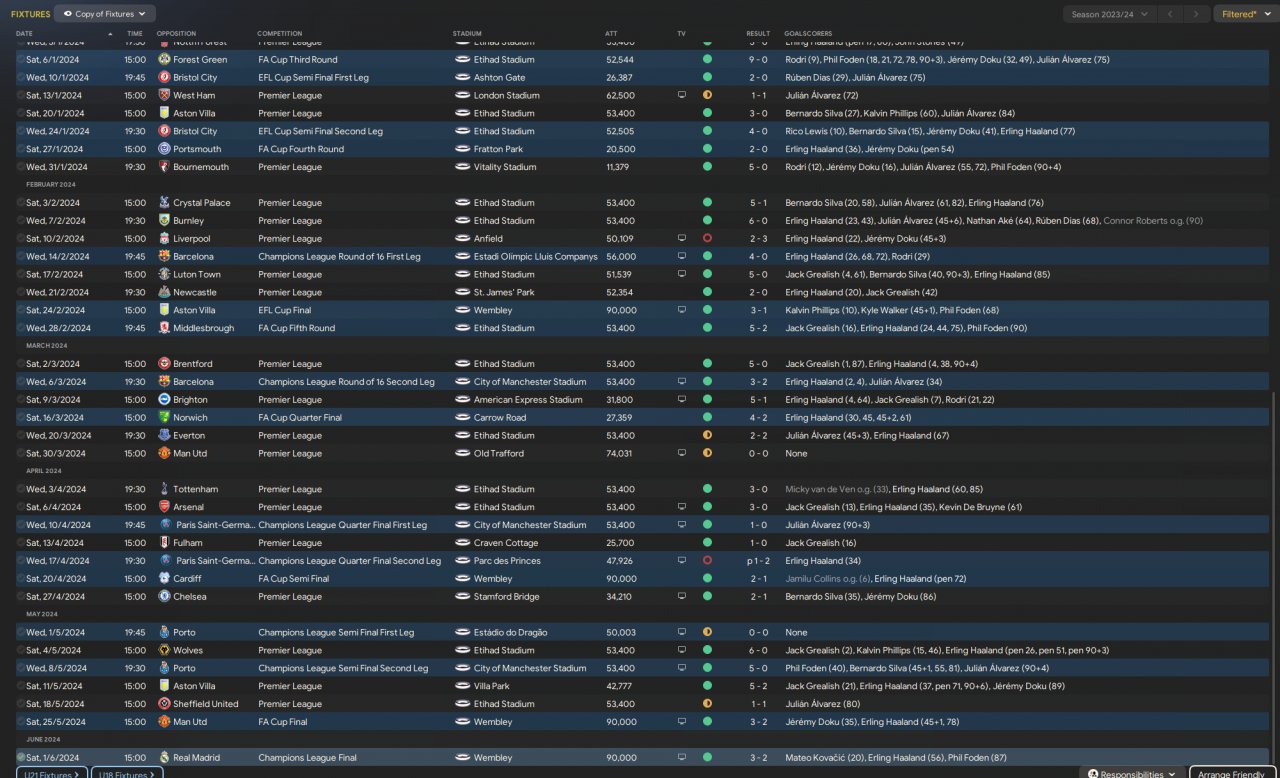The width and height of the screenshot is (1280, 778).
Task: Open the Copy of Fixtures view dropdown
Action: (x=105, y=14)
